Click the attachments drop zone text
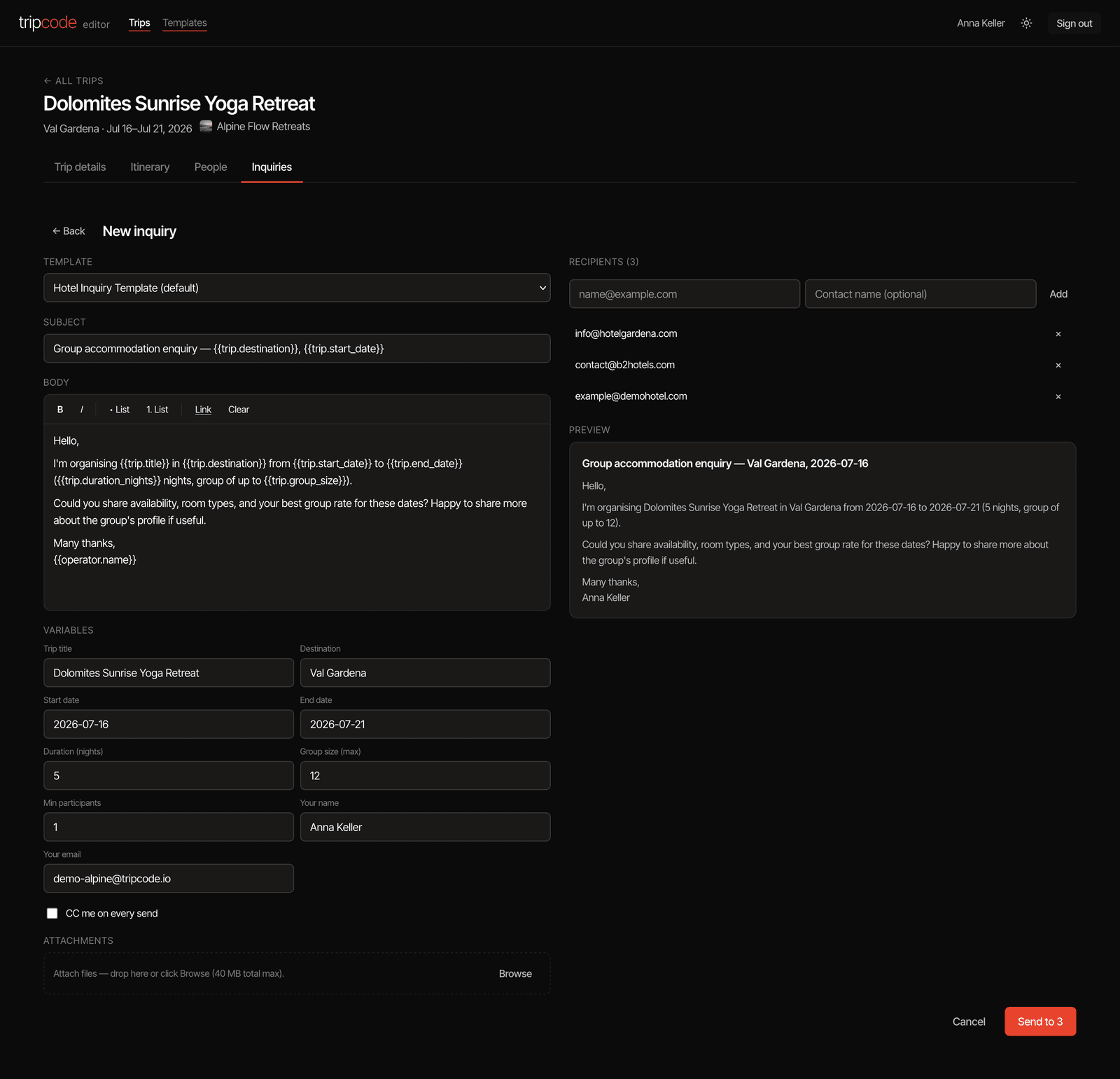The width and height of the screenshot is (1120, 1079). pos(169,974)
